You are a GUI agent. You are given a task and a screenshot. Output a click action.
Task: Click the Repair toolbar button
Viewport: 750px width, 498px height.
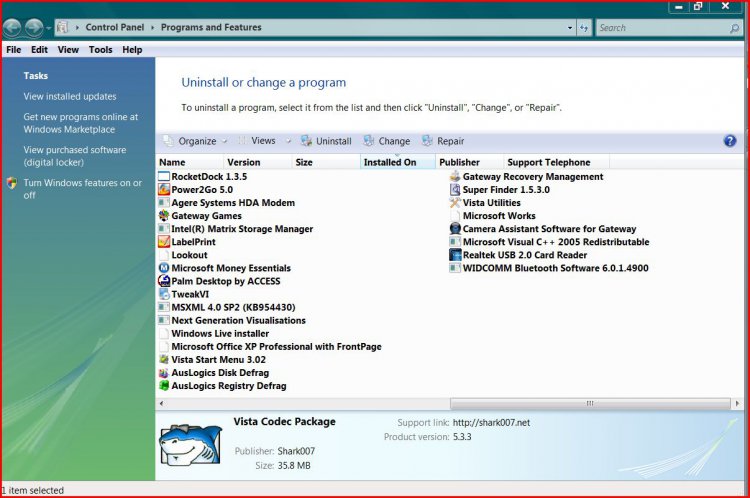443,141
